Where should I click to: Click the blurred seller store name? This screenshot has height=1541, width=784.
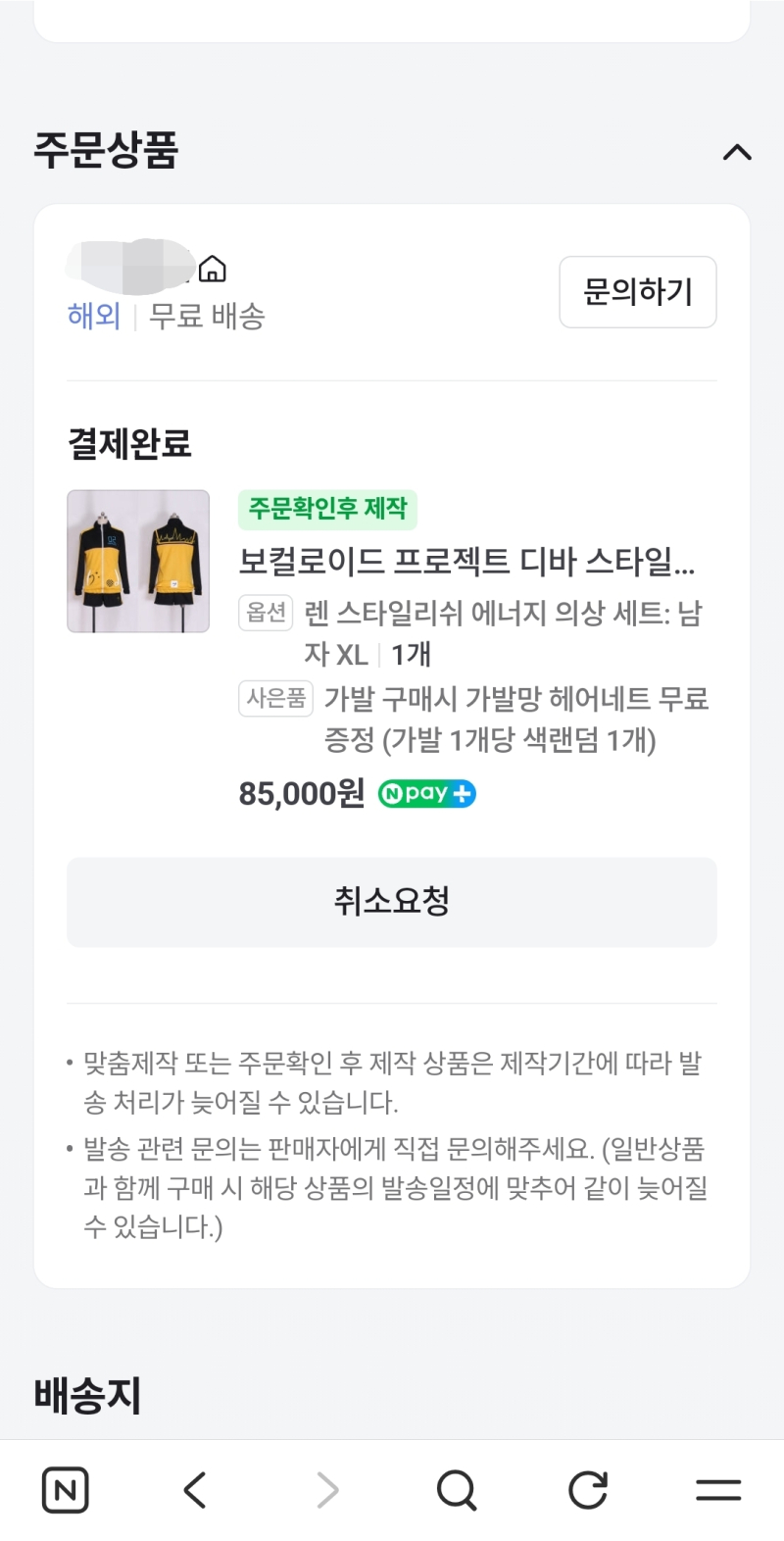point(129,266)
